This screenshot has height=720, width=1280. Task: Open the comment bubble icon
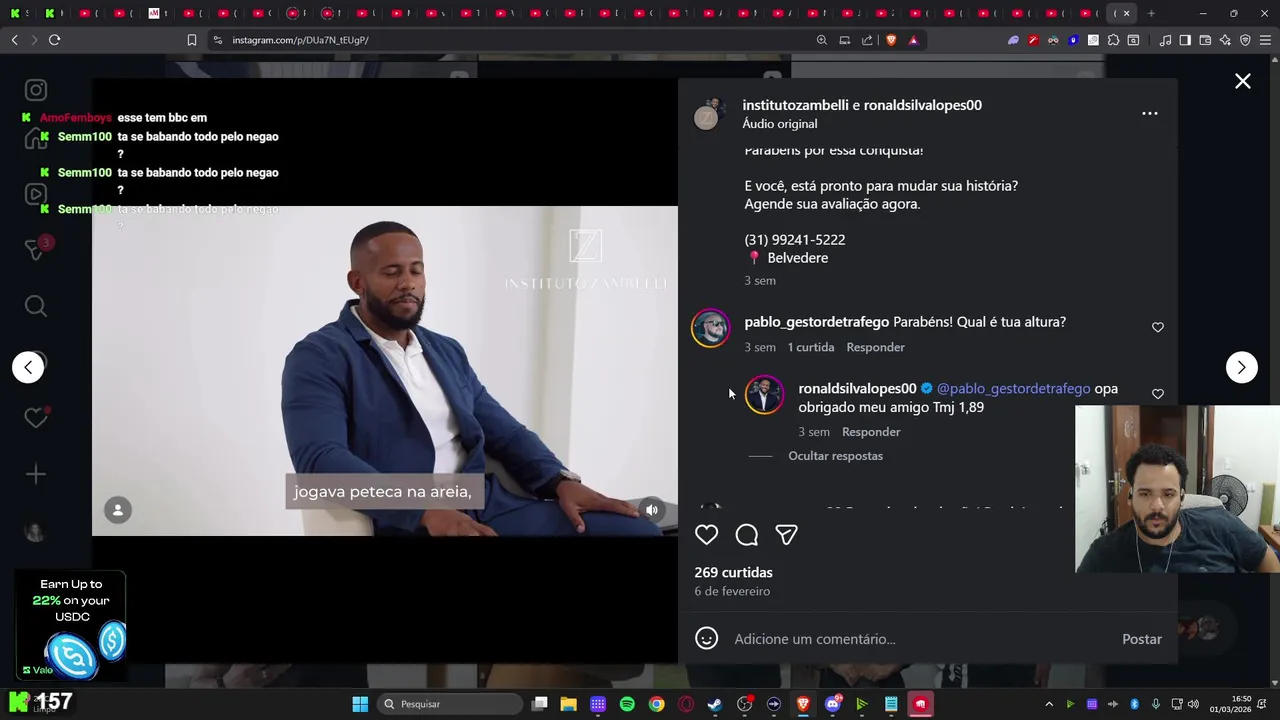[x=747, y=535]
